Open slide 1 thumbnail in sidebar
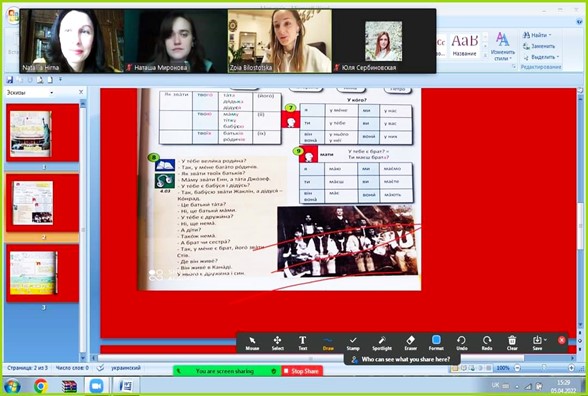Viewport: 588px width, 396px height. (x=43, y=133)
